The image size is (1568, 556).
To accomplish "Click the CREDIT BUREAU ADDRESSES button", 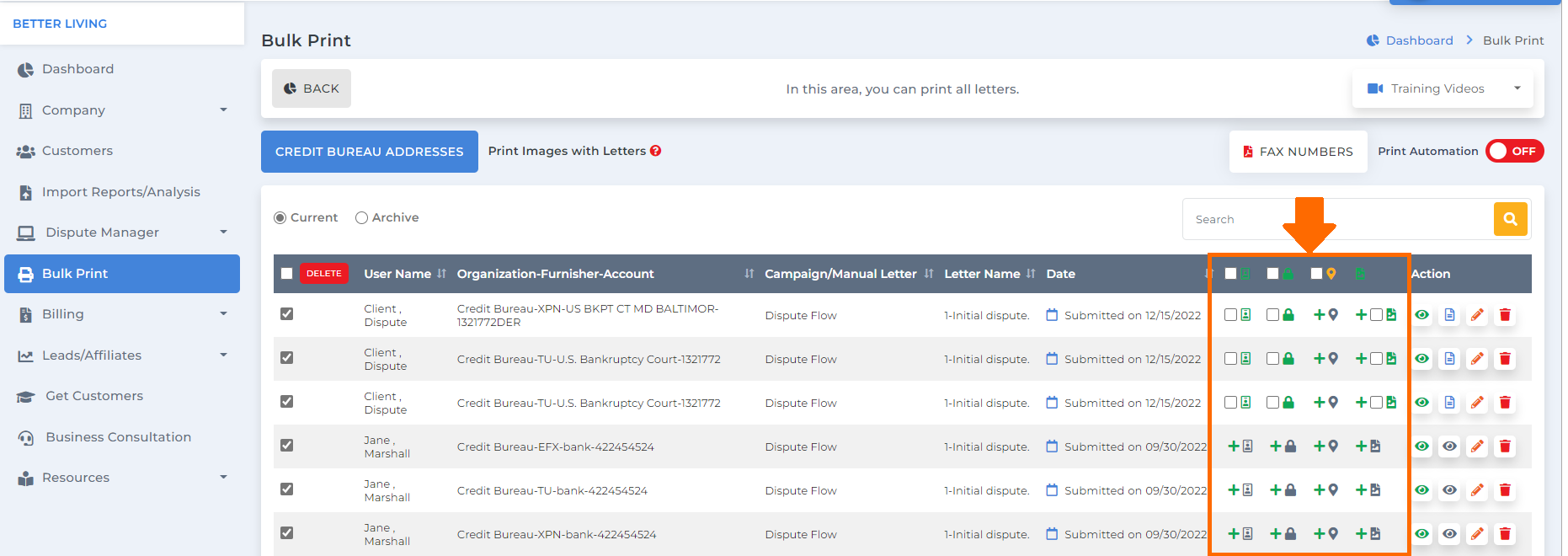I will [x=370, y=152].
